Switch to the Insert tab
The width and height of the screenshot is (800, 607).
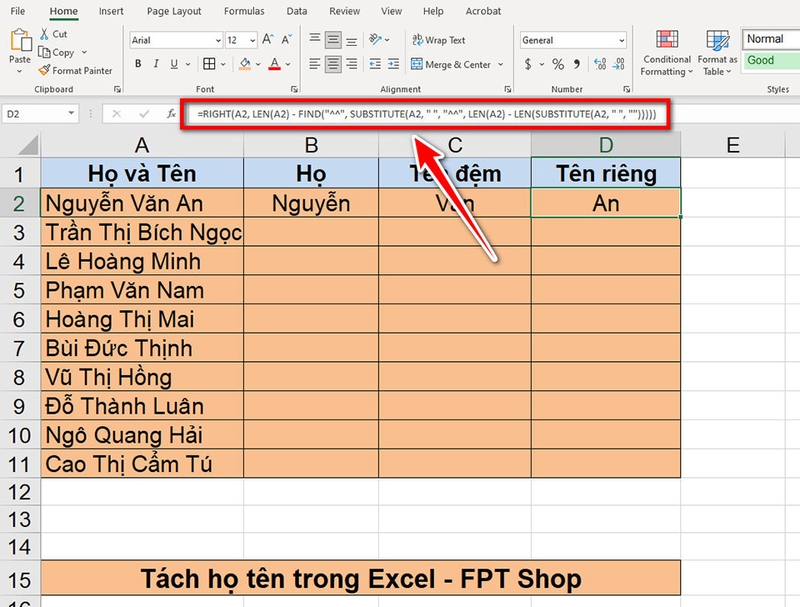coord(111,11)
